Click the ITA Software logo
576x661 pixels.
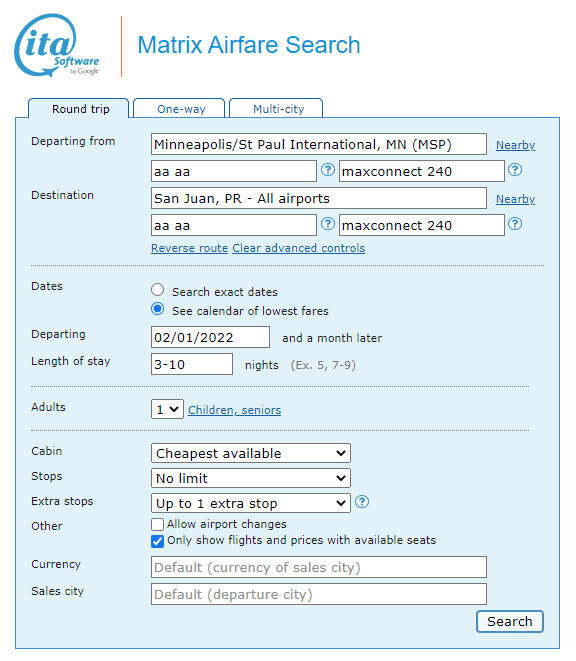click(x=57, y=46)
